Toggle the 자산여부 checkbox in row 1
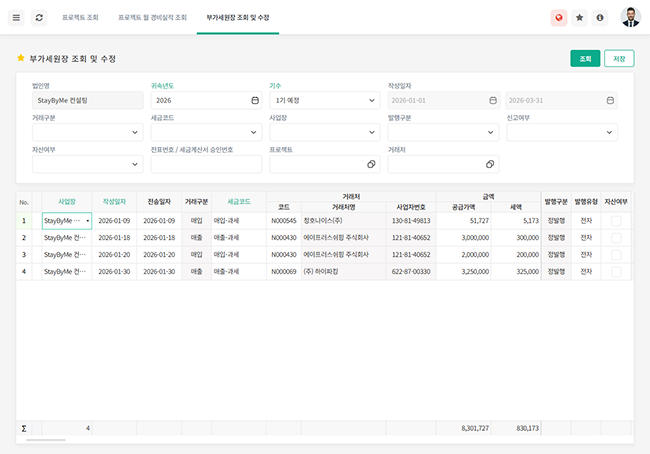Viewport: 650px width, 454px height. [x=616, y=220]
